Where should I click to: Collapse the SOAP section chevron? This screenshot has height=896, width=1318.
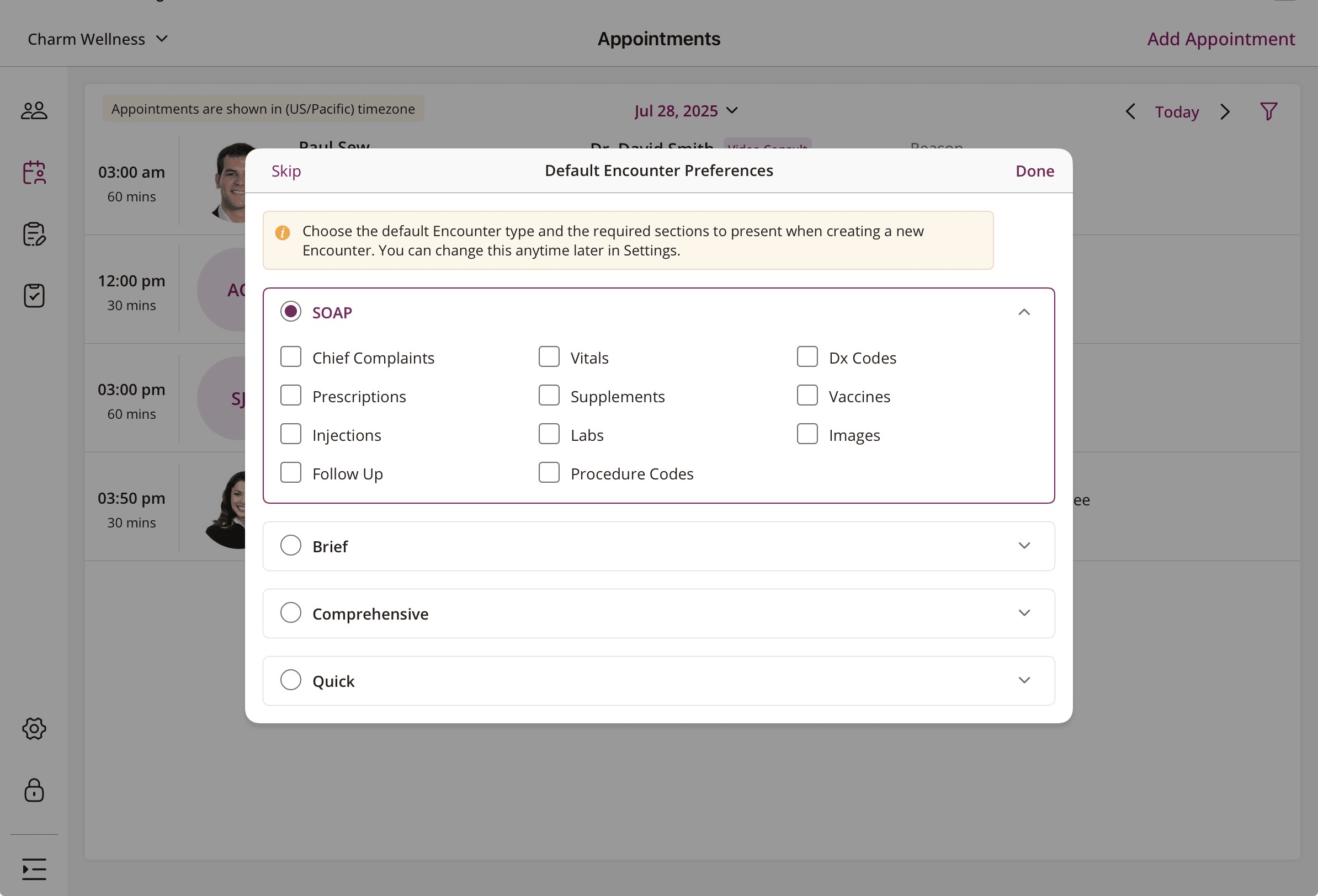click(x=1024, y=312)
